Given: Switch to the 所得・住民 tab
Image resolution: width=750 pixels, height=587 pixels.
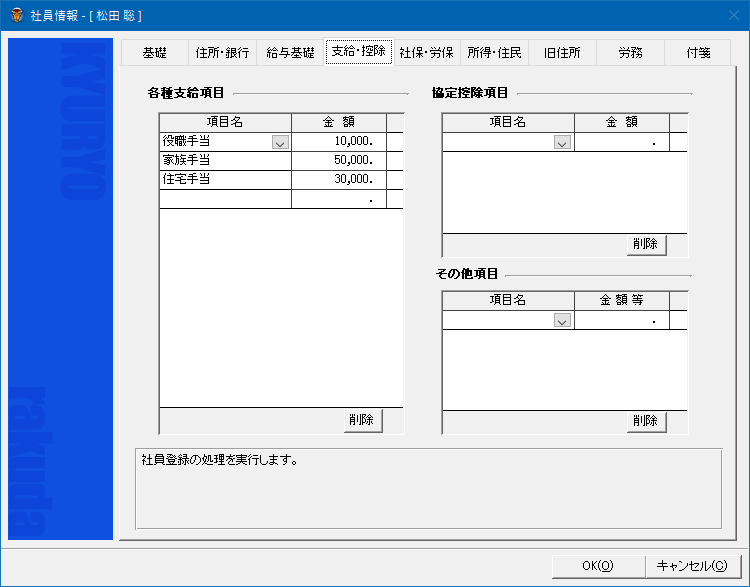Looking at the screenshot, I should (x=494, y=53).
